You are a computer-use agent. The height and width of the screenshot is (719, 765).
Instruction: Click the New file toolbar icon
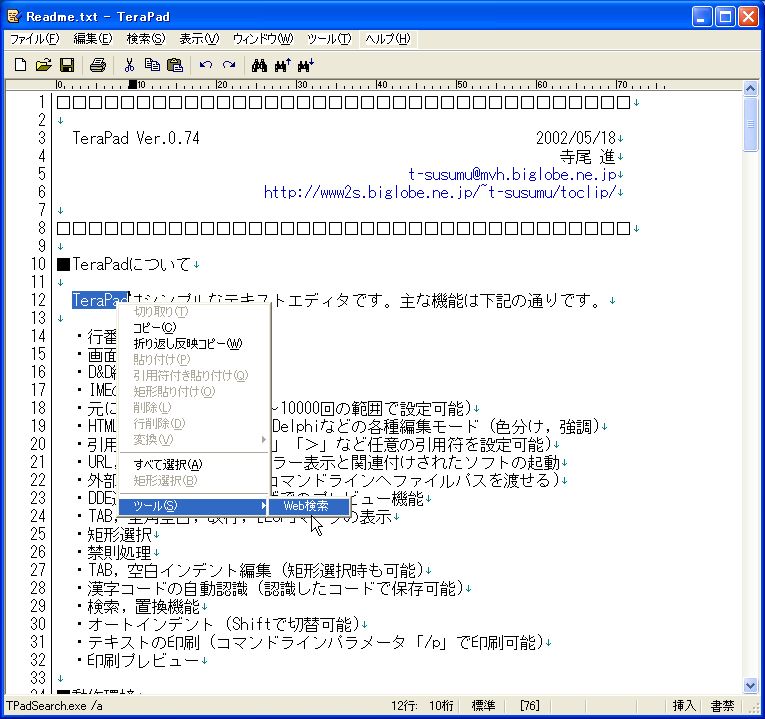(20, 64)
